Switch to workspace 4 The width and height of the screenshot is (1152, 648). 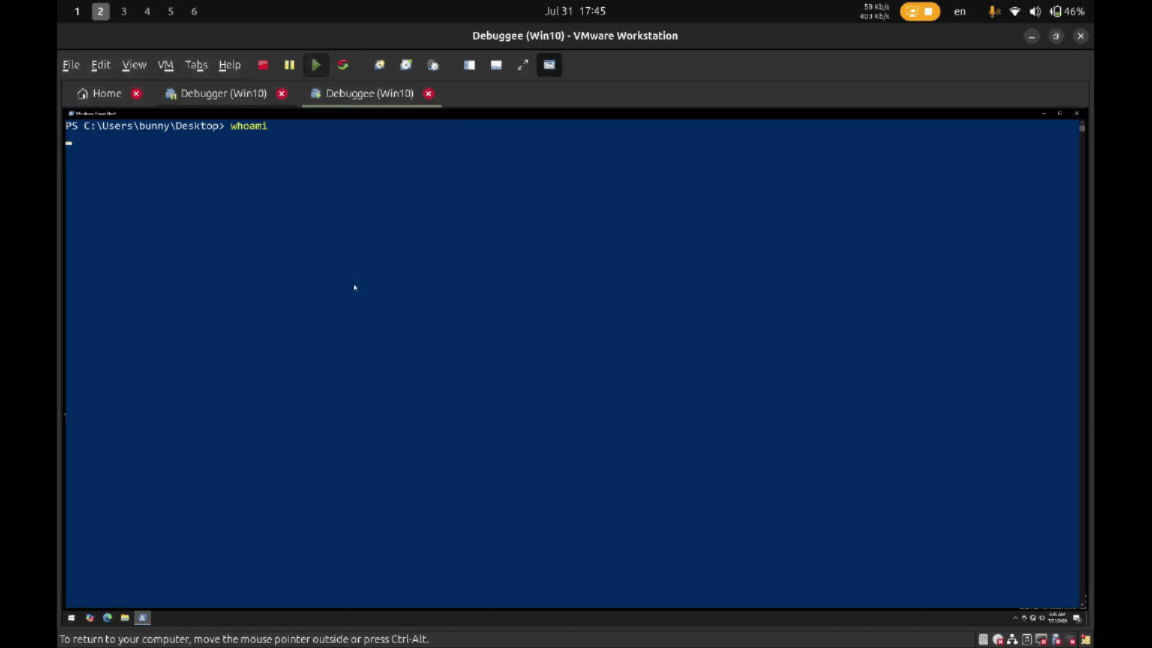[x=148, y=11]
